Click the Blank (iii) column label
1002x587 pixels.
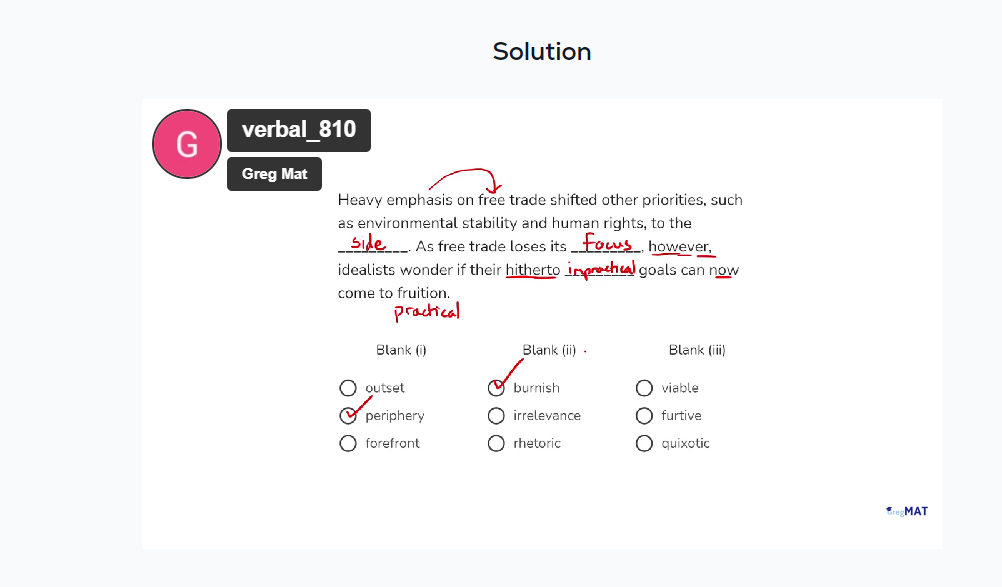[697, 350]
